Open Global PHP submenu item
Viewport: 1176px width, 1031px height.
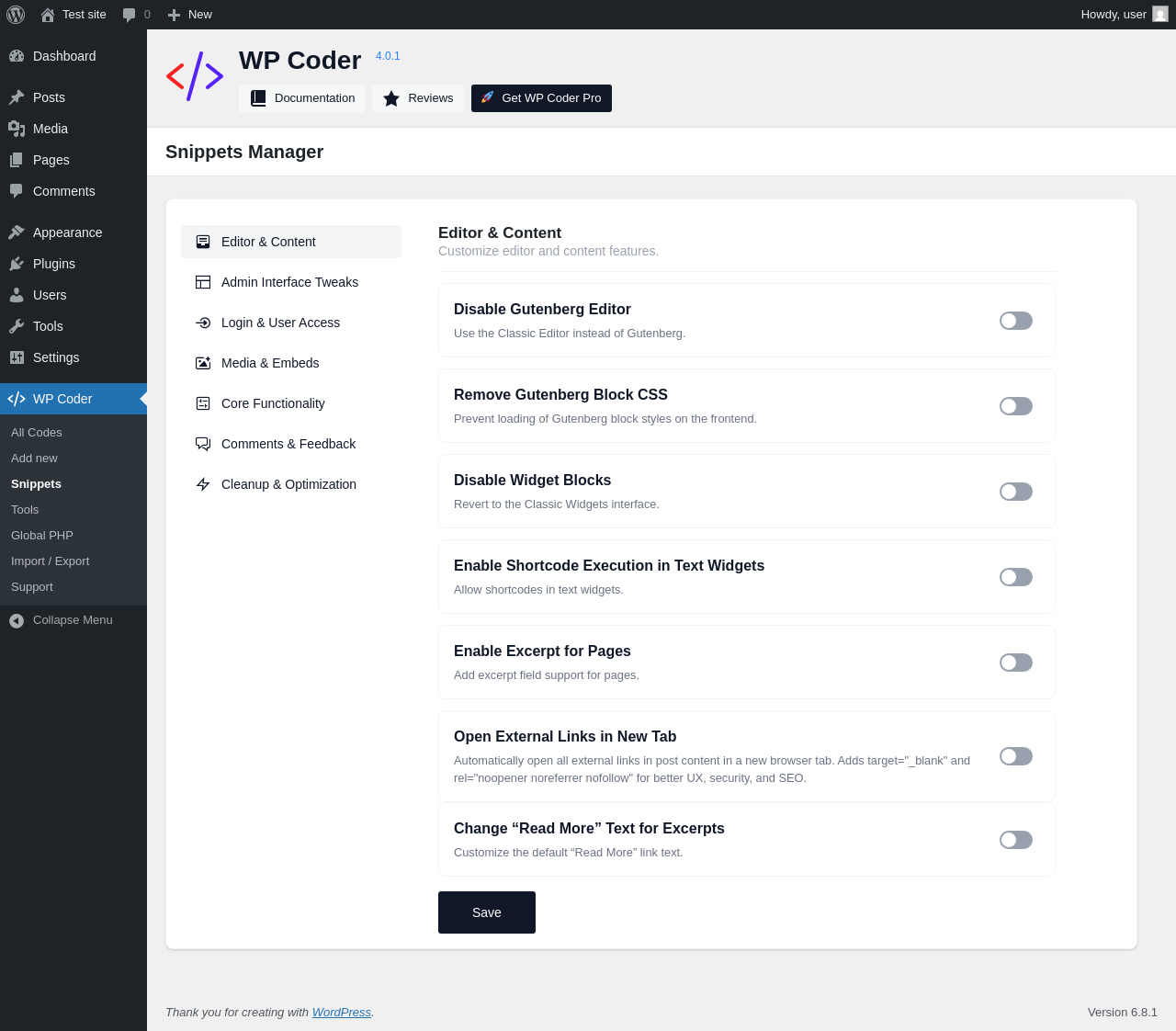pyautogui.click(x=73, y=536)
